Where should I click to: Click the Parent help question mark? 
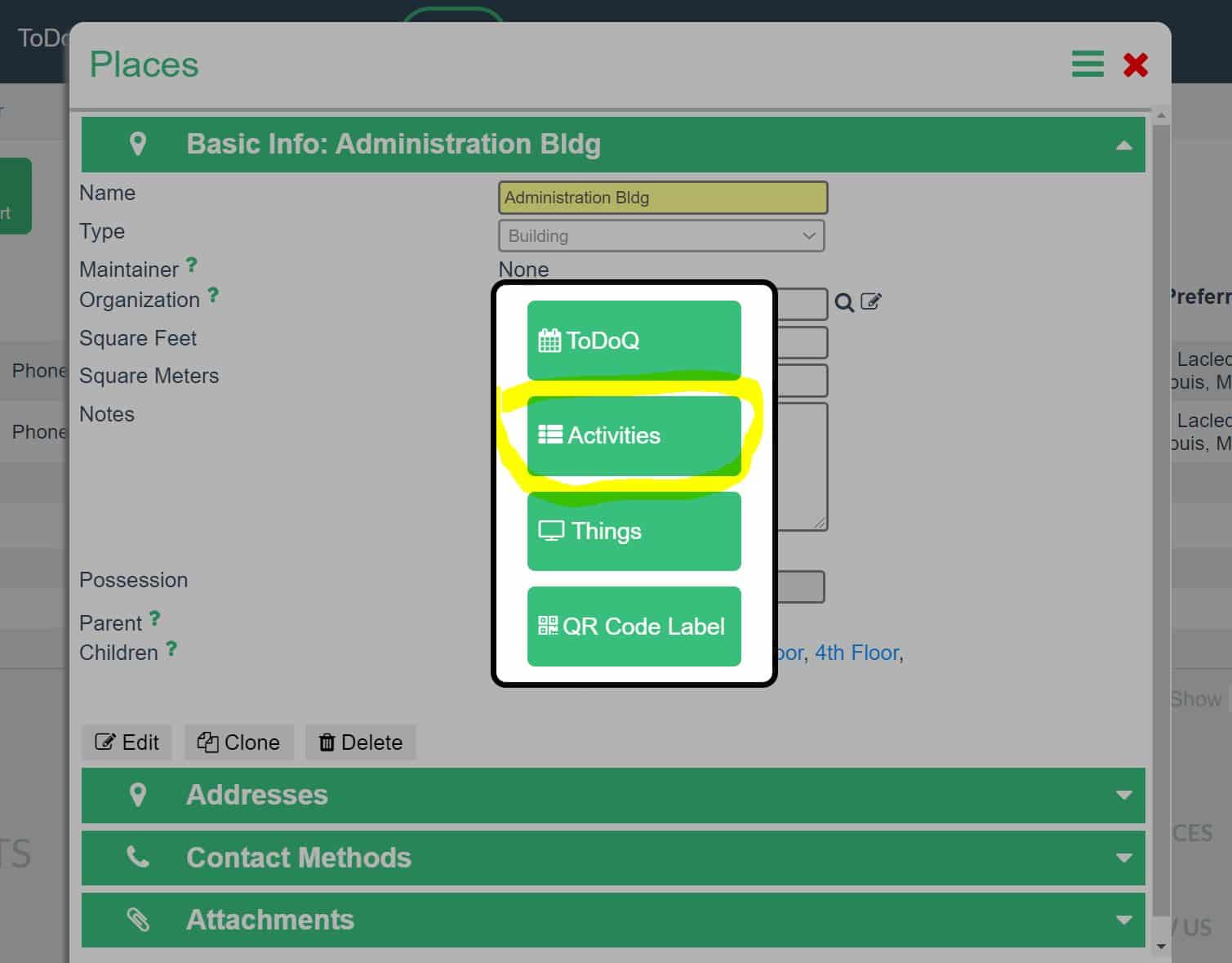(154, 618)
